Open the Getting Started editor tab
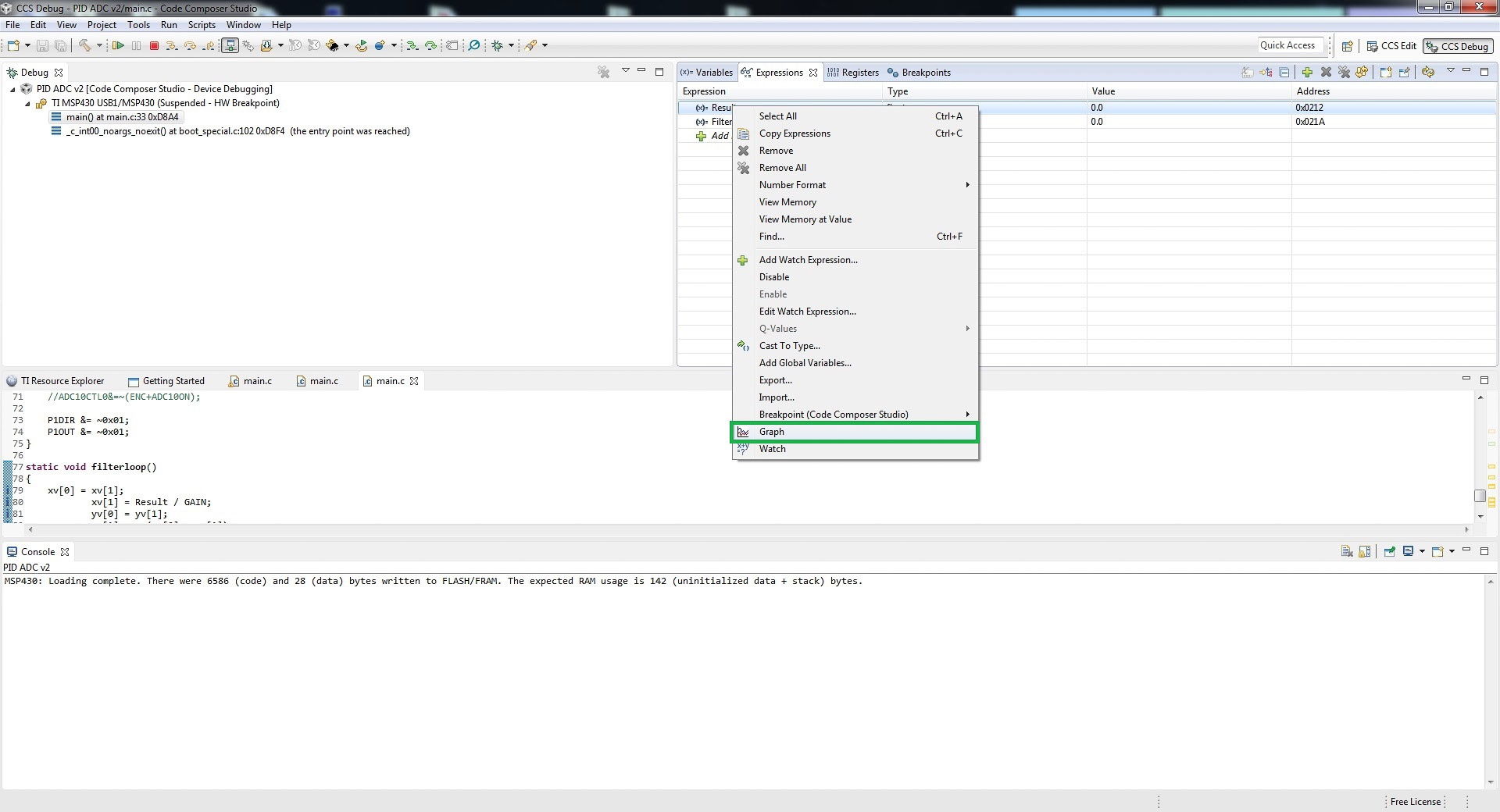This screenshot has height=812, width=1500. pyautogui.click(x=166, y=381)
